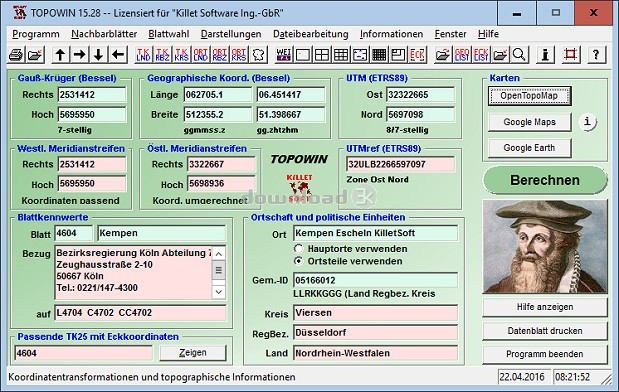Click the UTMref field 32ULB2266597097

400,164
